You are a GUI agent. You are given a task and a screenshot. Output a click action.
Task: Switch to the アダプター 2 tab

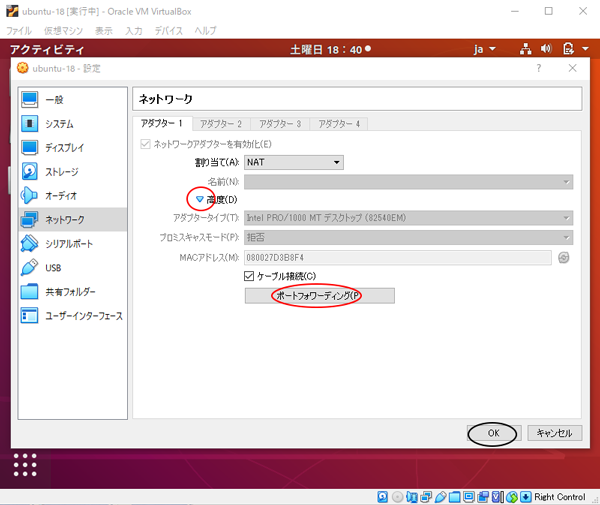pos(221,124)
